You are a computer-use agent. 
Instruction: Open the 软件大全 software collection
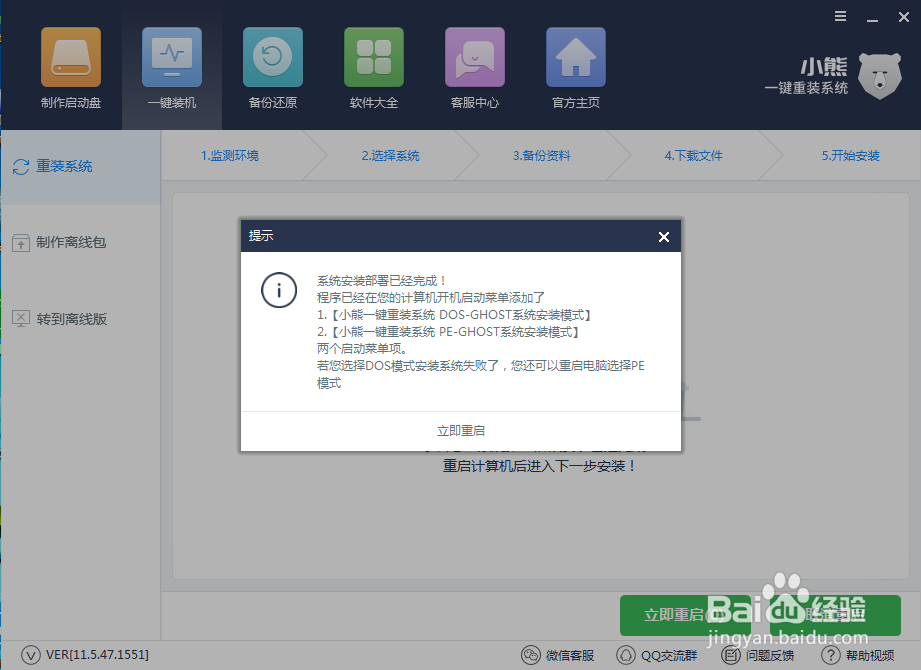tap(373, 68)
